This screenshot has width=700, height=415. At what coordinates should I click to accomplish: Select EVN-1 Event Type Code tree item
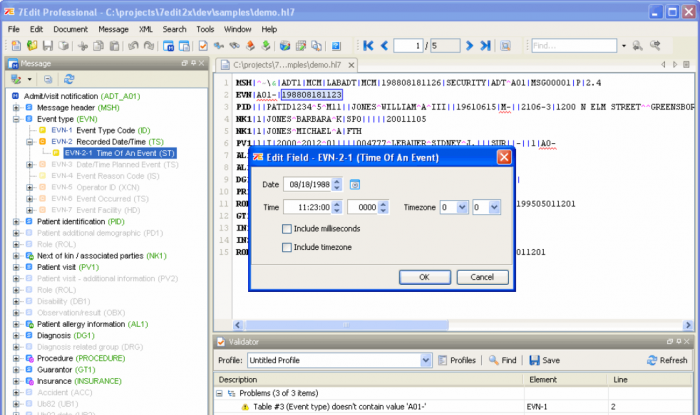(x=100, y=130)
